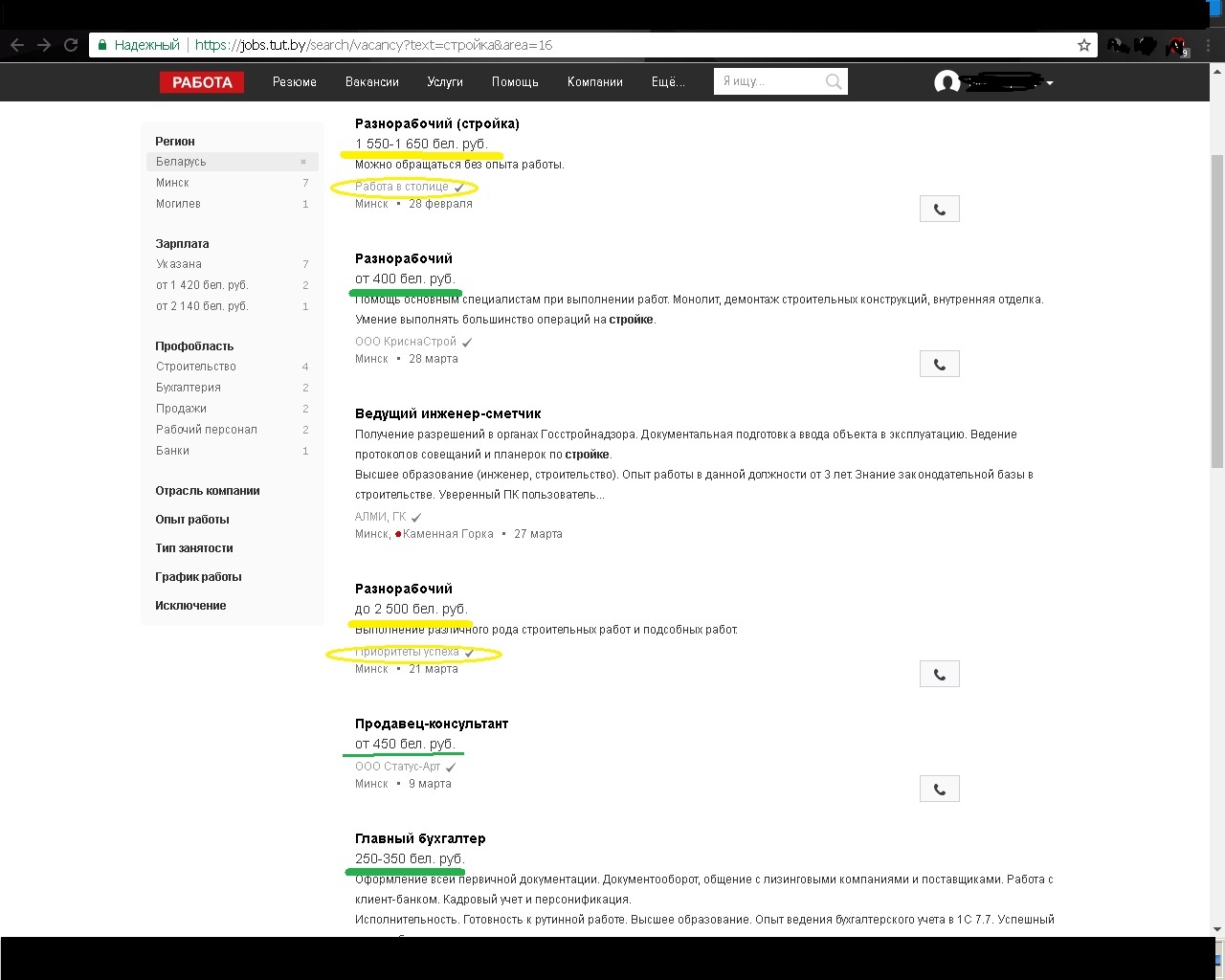Expand the Опыт работы filter section
The height and width of the screenshot is (980, 1225).
coord(192,520)
